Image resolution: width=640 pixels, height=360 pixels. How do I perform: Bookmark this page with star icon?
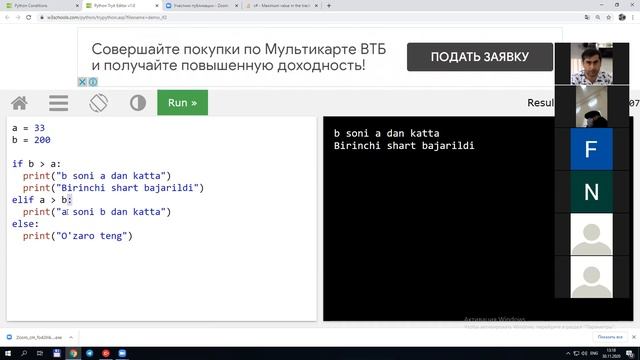point(609,18)
